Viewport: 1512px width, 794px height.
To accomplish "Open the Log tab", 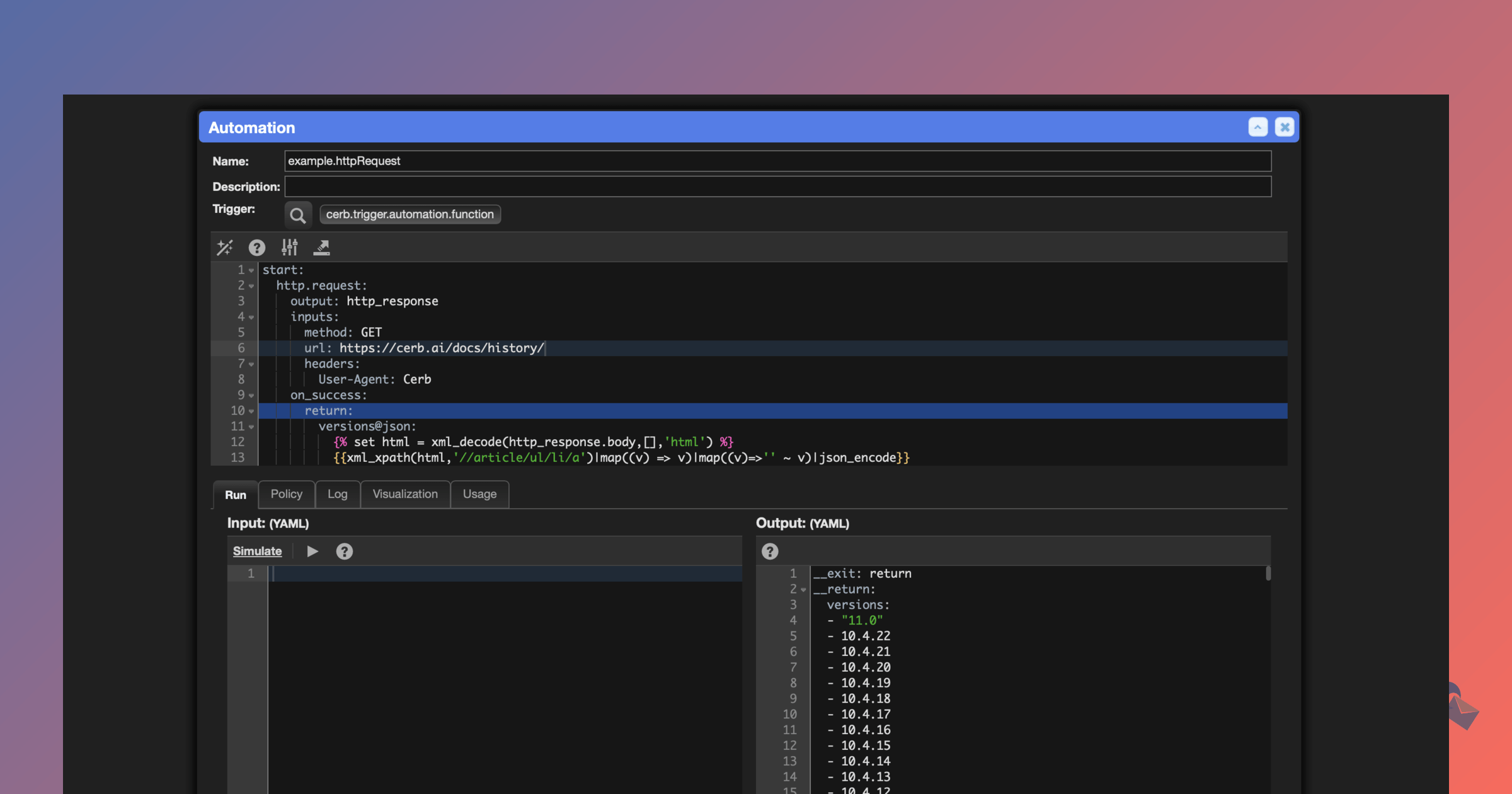I will click(338, 494).
